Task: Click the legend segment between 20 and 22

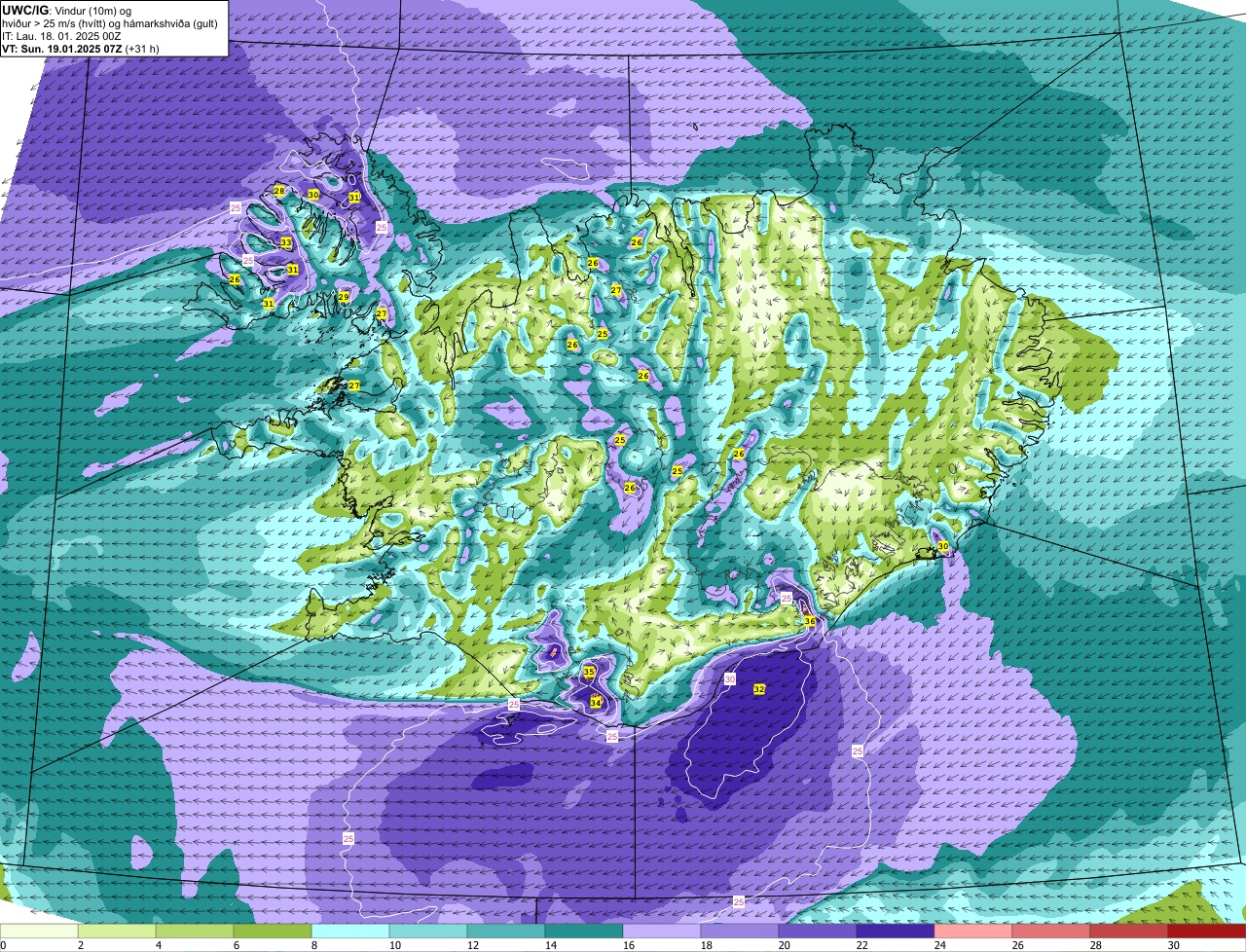Action: tap(818, 931)
